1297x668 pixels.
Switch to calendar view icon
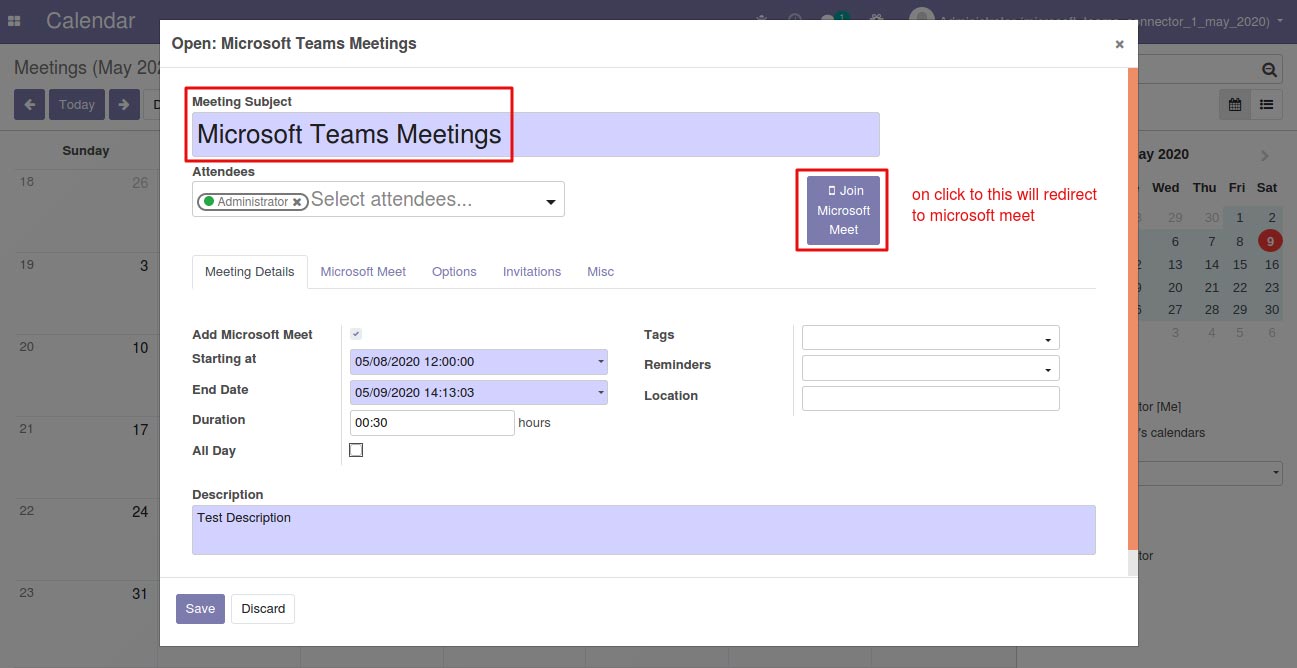1235,104
